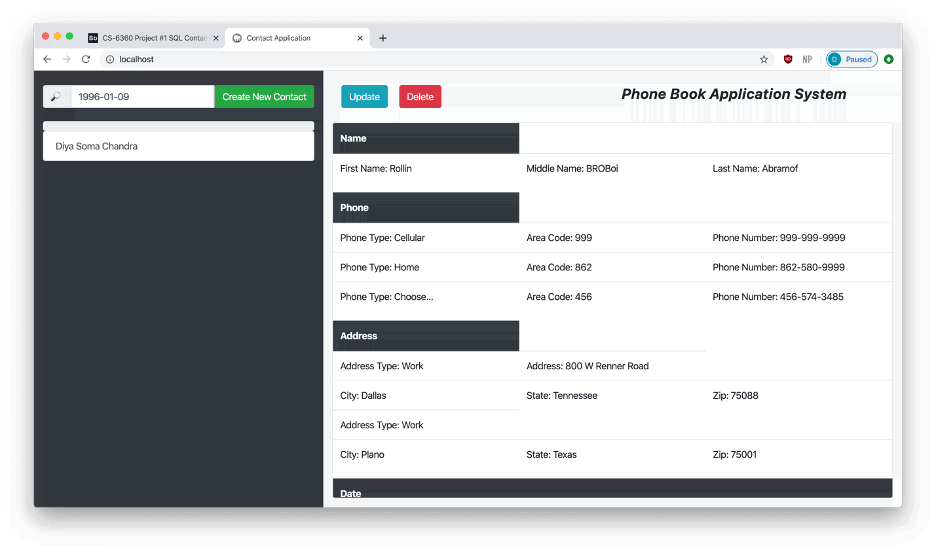Open the Paused profile button
This screenshot has height=552, width=936.
852,59
